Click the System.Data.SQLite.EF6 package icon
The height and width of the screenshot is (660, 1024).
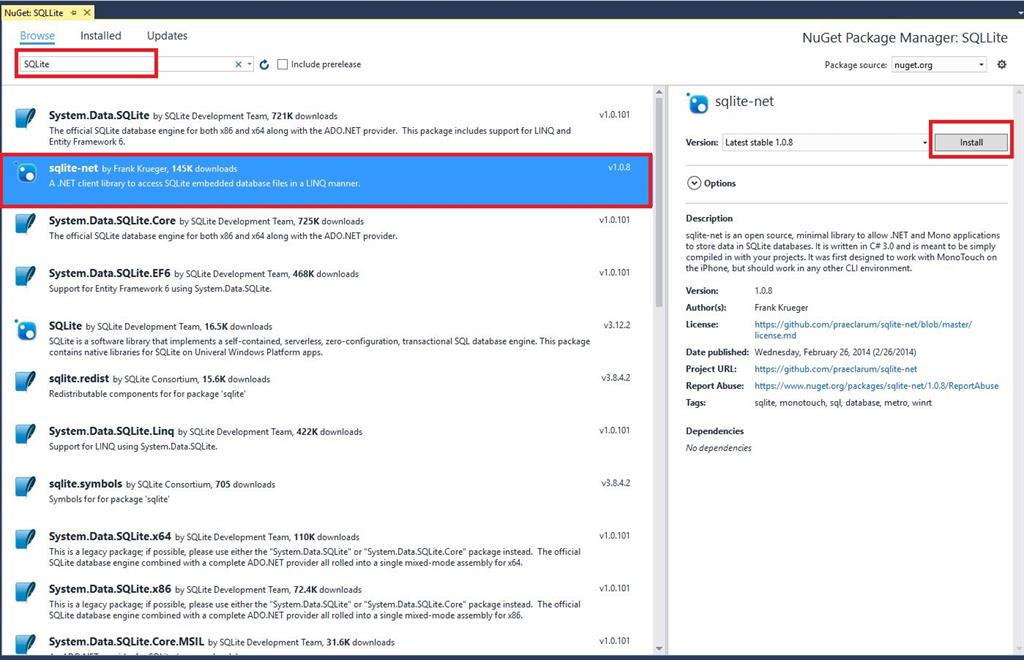(x=25, y=277)
